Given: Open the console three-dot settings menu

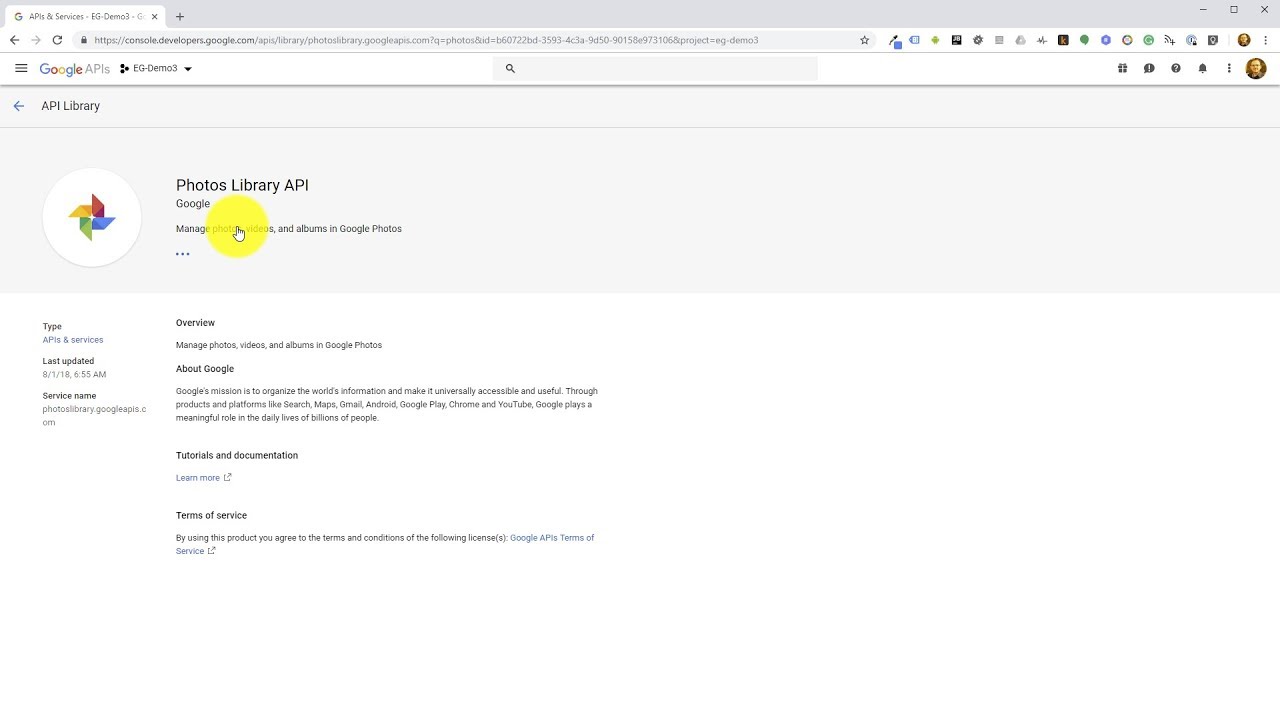Looking at the screenshot, I should click(x=1229, y=68).
